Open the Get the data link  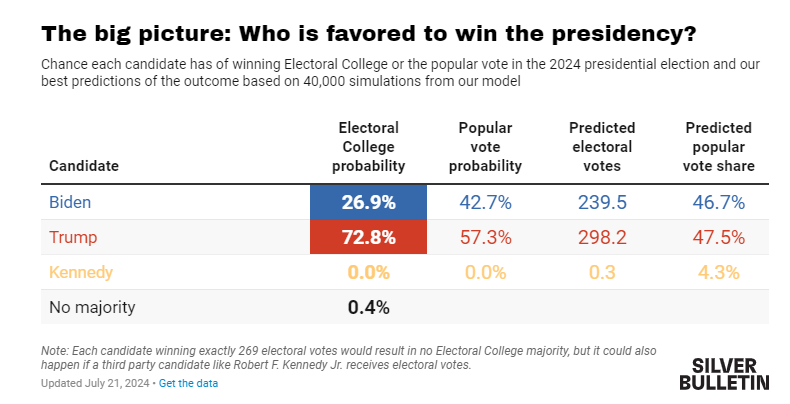[x=188, y=383]
